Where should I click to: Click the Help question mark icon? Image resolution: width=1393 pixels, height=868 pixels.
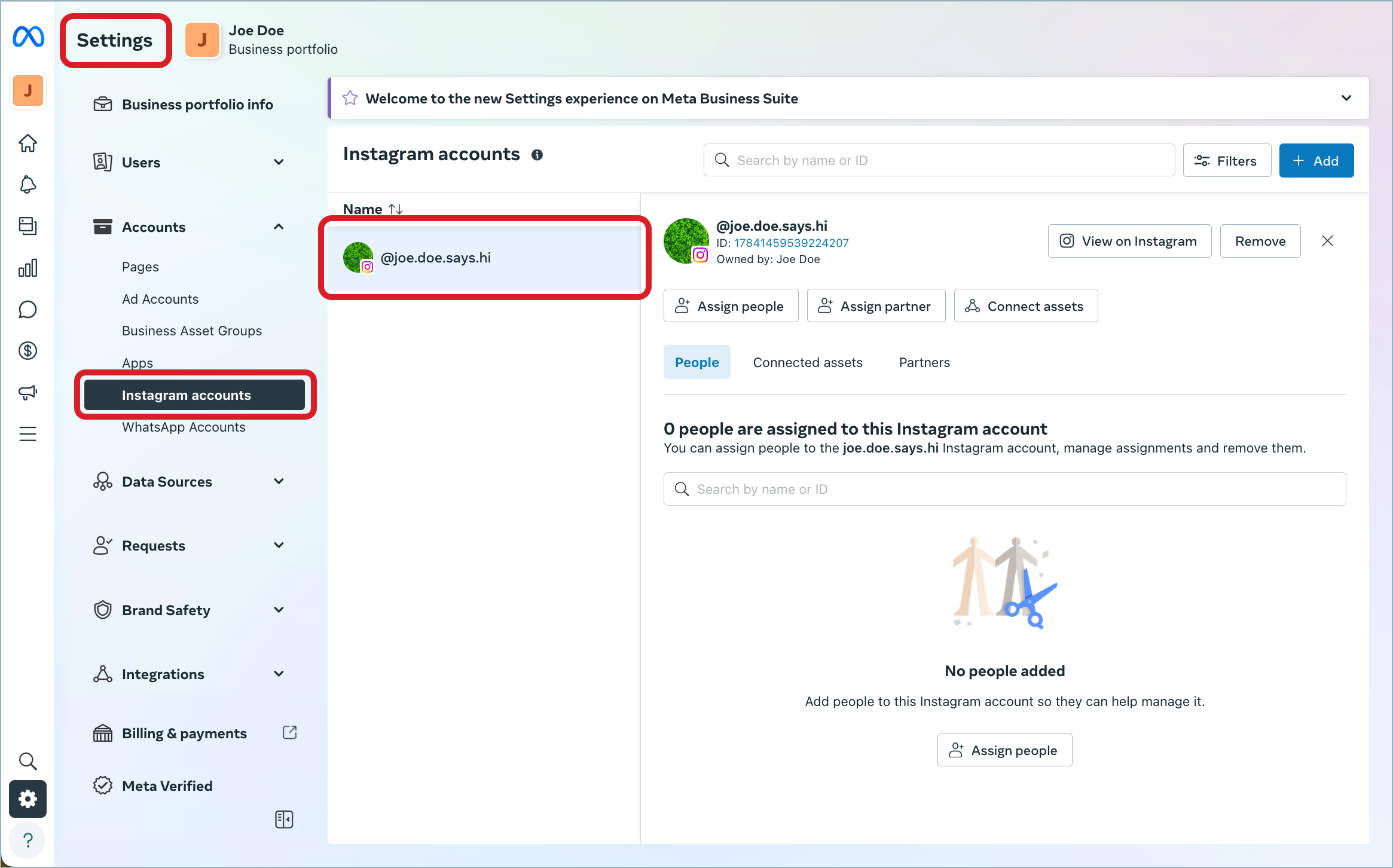click(x=28, y=840)
